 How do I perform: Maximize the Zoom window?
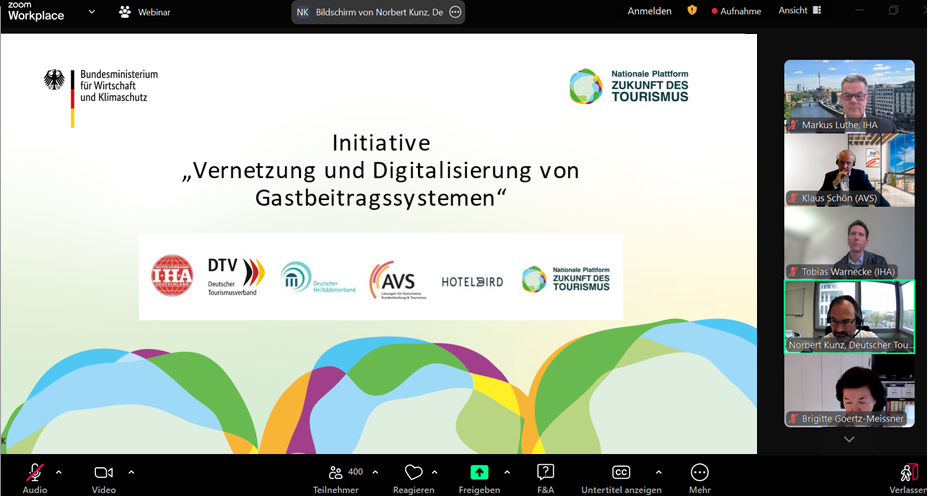pos(894,10)
